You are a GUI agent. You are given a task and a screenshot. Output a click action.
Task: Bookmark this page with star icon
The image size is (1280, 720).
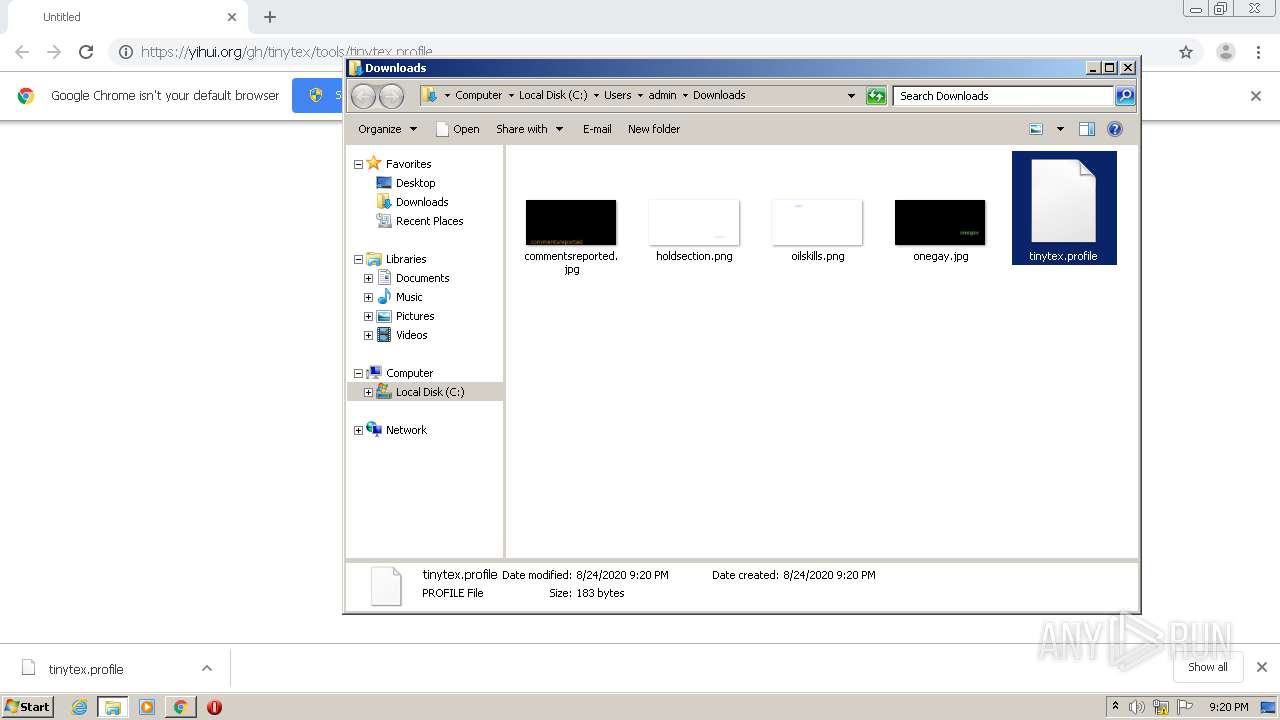pyautogui.click(x=1186, y=52)
